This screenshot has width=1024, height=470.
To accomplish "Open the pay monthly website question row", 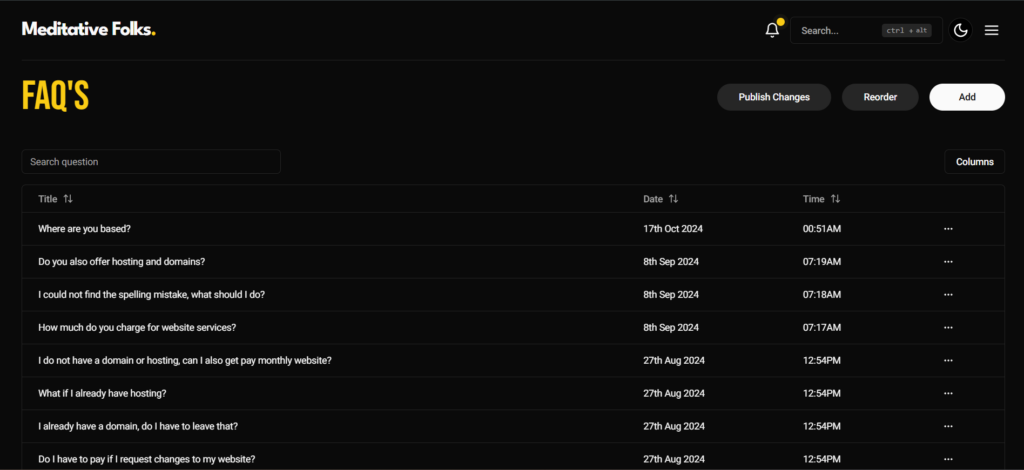I will 185,360.
